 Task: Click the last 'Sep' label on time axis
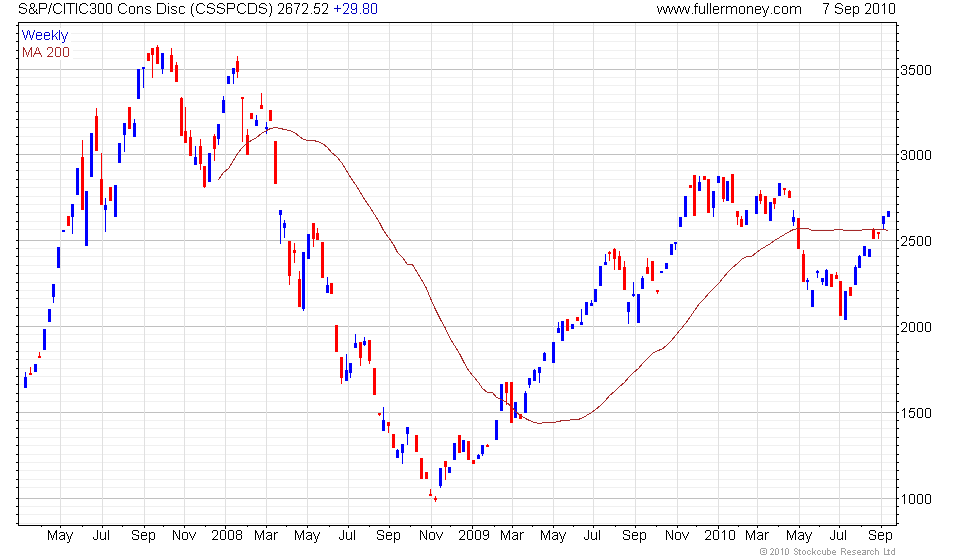[881, 536]
